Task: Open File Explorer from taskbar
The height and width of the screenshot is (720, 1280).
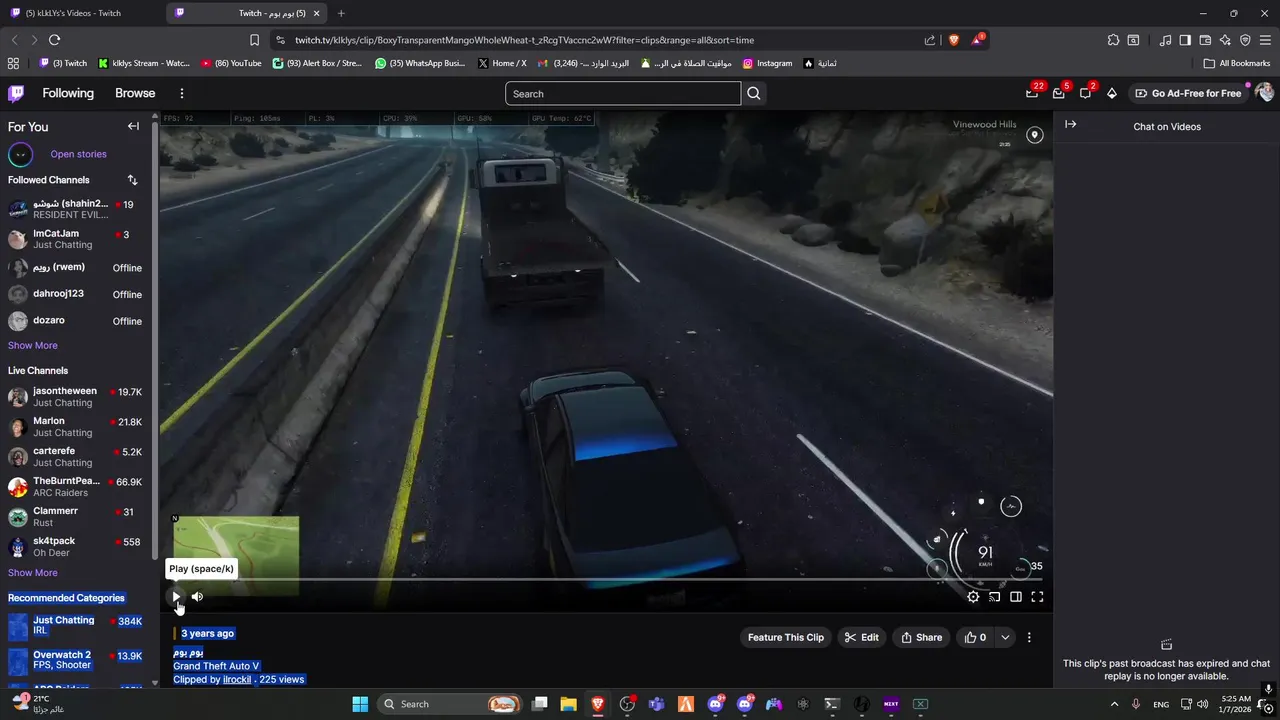Action: pyautogui.click(x=568, y=704)
